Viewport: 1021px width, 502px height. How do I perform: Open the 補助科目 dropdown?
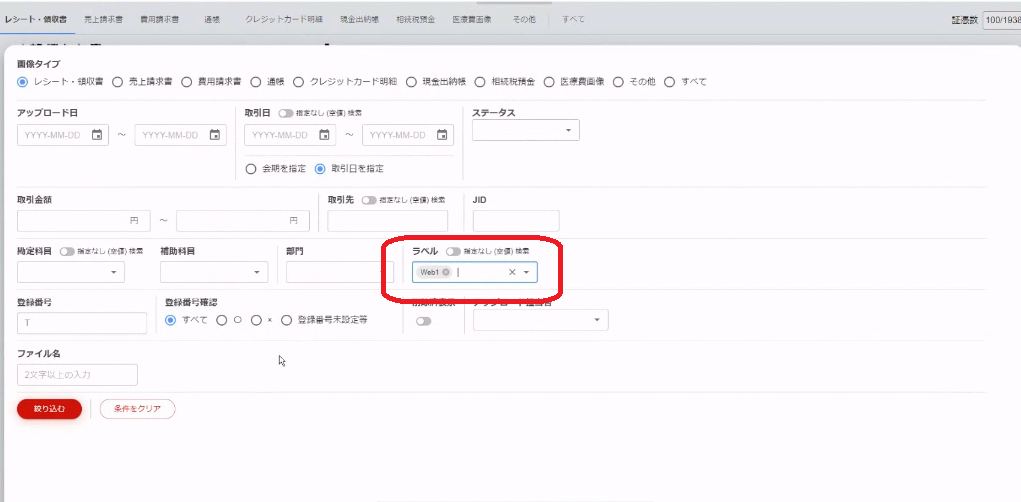point(214,272)
